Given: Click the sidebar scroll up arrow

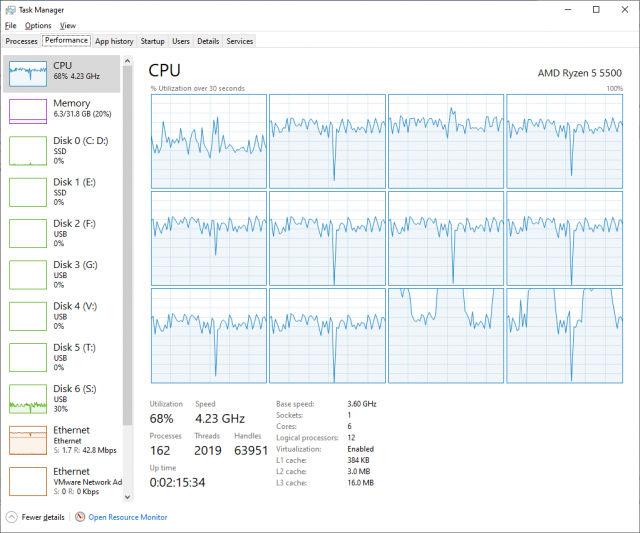Looking at the screenshot, I should coord(127,61).
